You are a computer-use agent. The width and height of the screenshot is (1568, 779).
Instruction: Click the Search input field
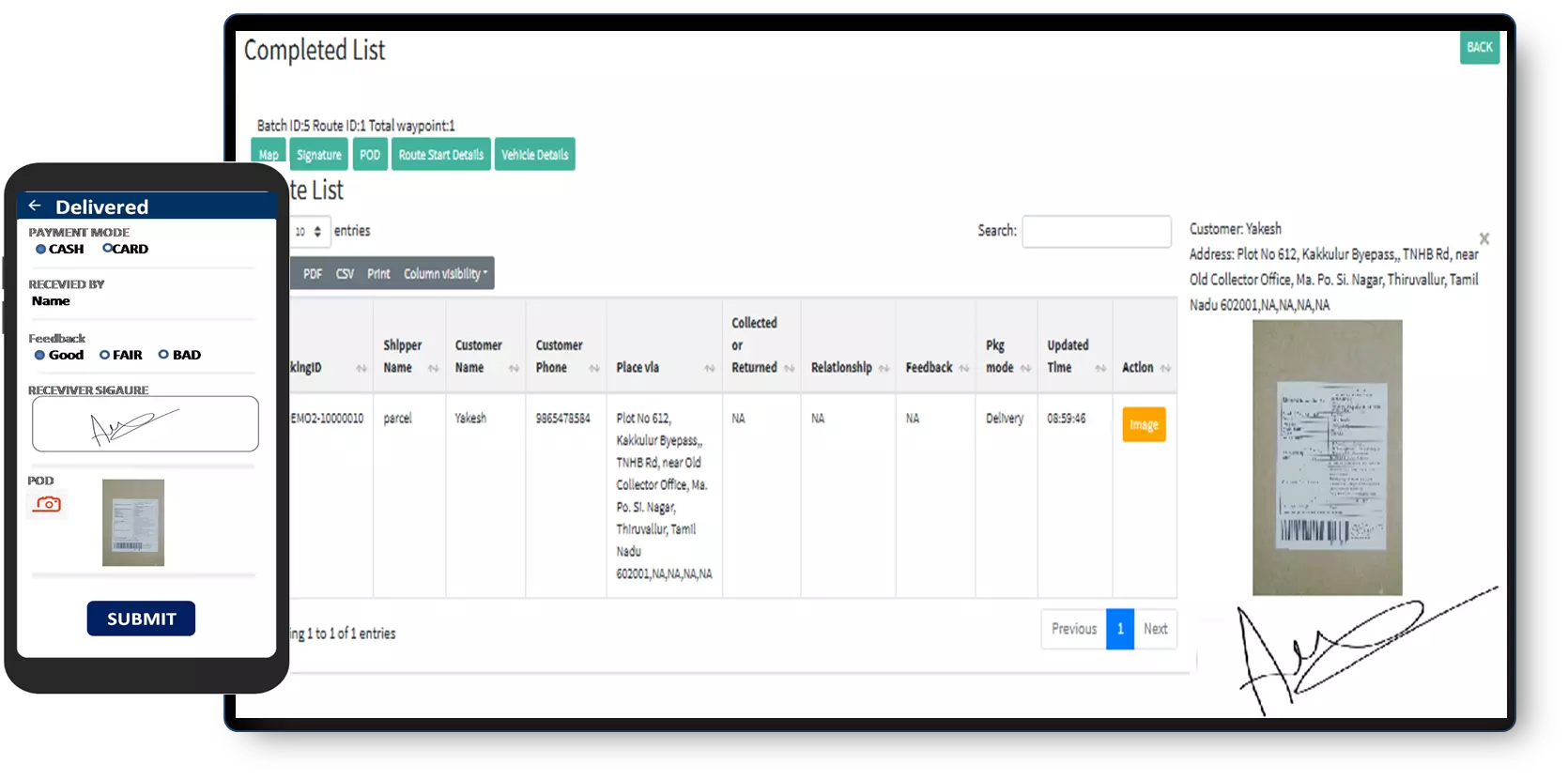1096,231
